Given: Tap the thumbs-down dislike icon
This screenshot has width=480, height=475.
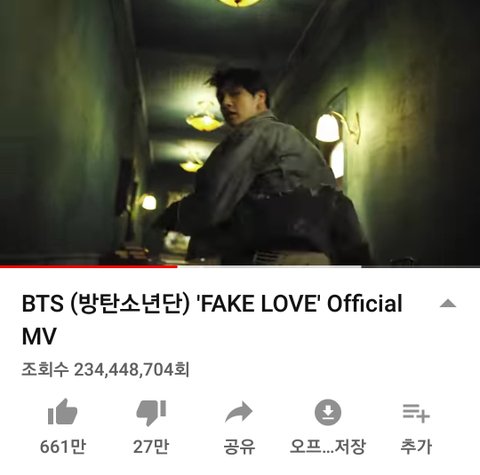Looking at the screenshot, I should pos(151,413).
